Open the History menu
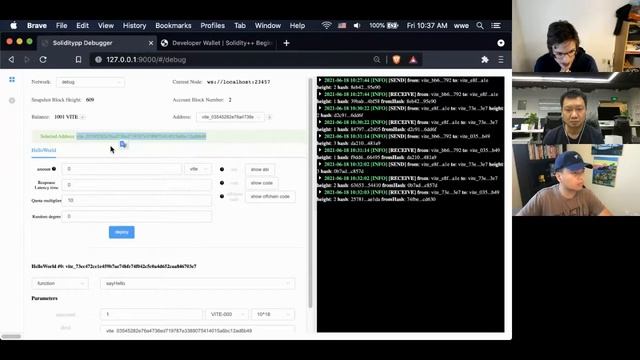The image size is (640, 360). tap(134, 25)
